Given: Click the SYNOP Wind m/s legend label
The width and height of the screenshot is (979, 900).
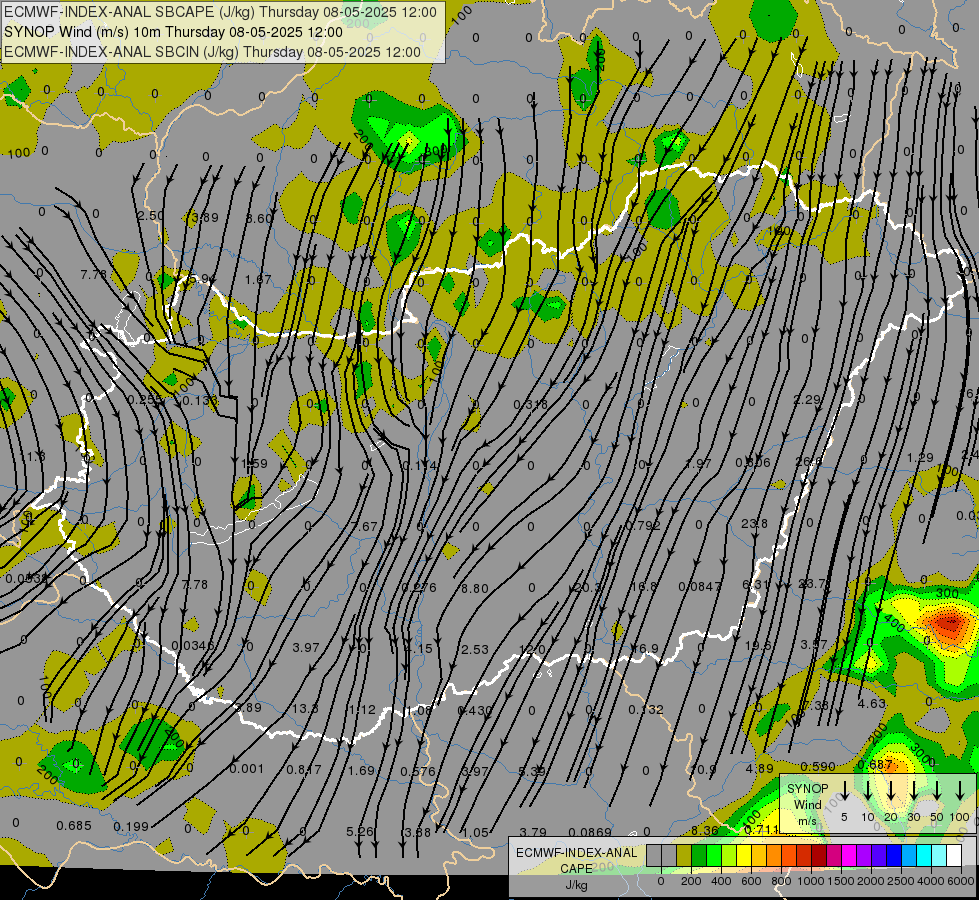Looking at the screenshot, I should click(807, 804).
